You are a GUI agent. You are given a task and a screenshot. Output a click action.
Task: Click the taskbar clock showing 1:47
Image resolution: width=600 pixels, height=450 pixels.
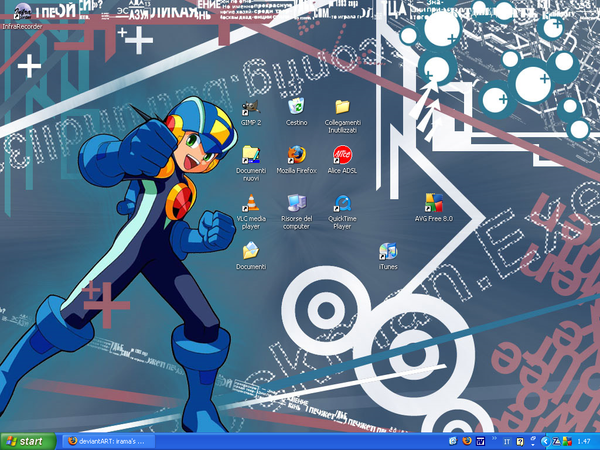point(584,442)
